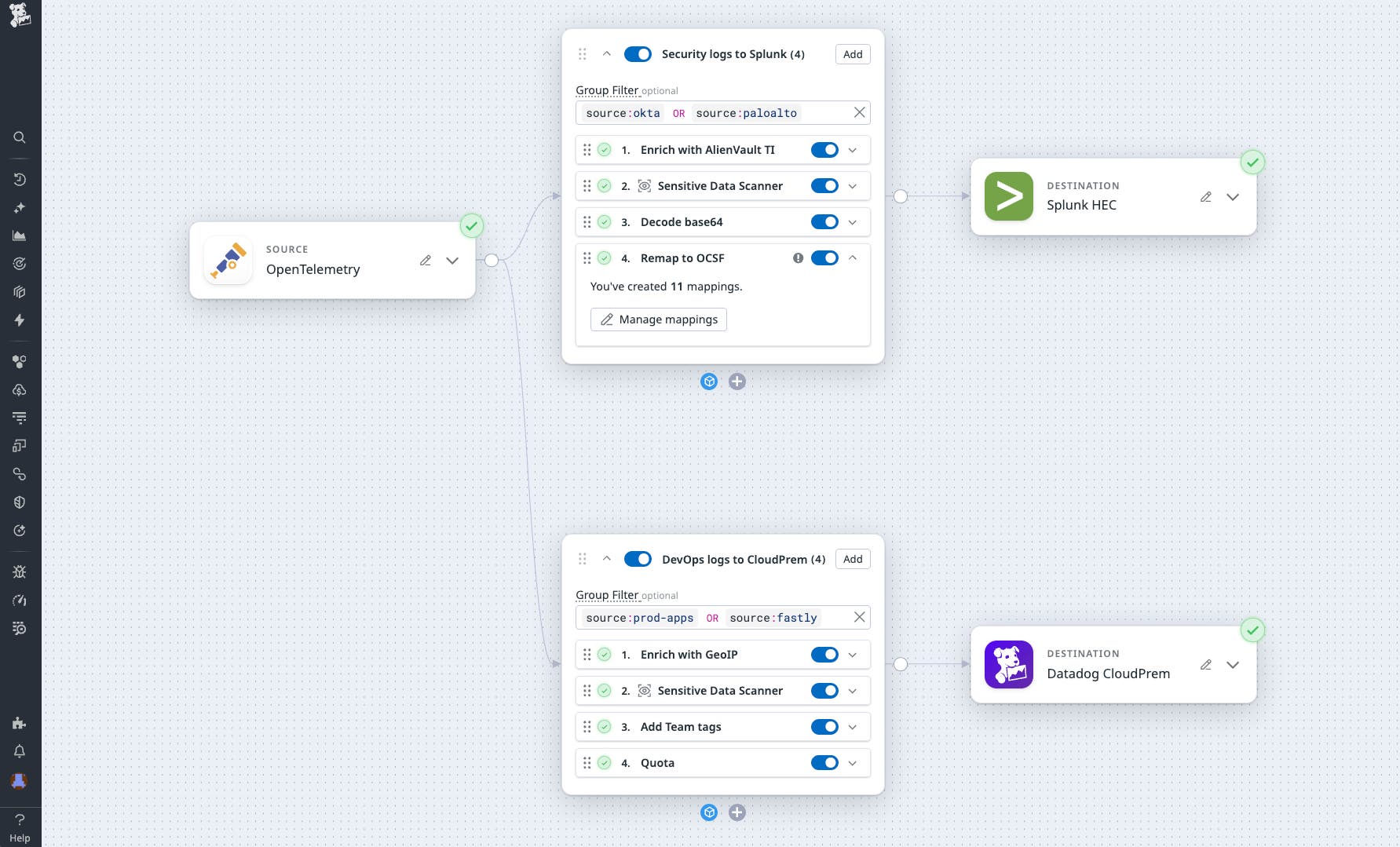The image size is (1400, 847).
Task: Disable the Decode base64 processor
Action: 824,221
